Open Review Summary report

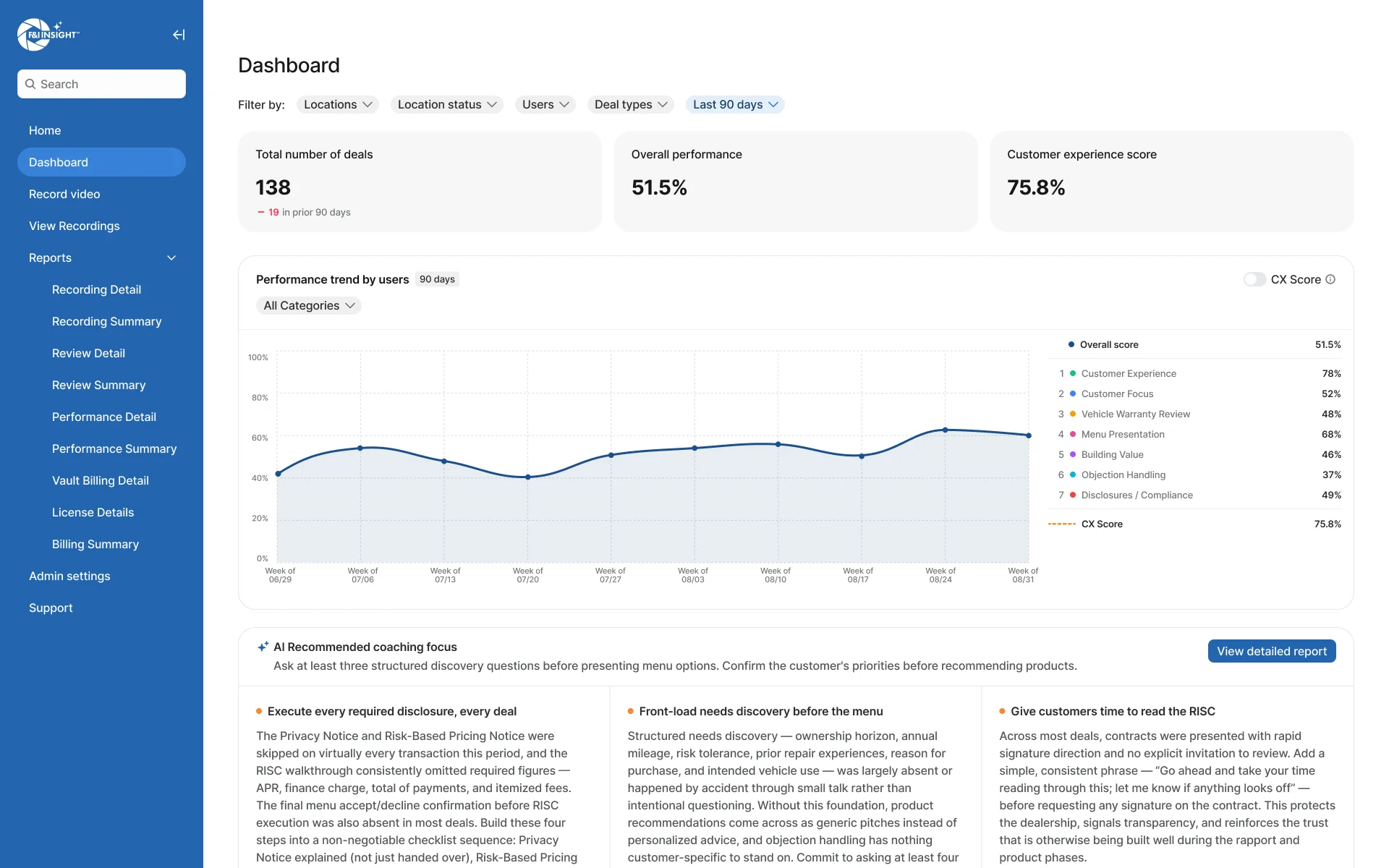pos(98,385)
